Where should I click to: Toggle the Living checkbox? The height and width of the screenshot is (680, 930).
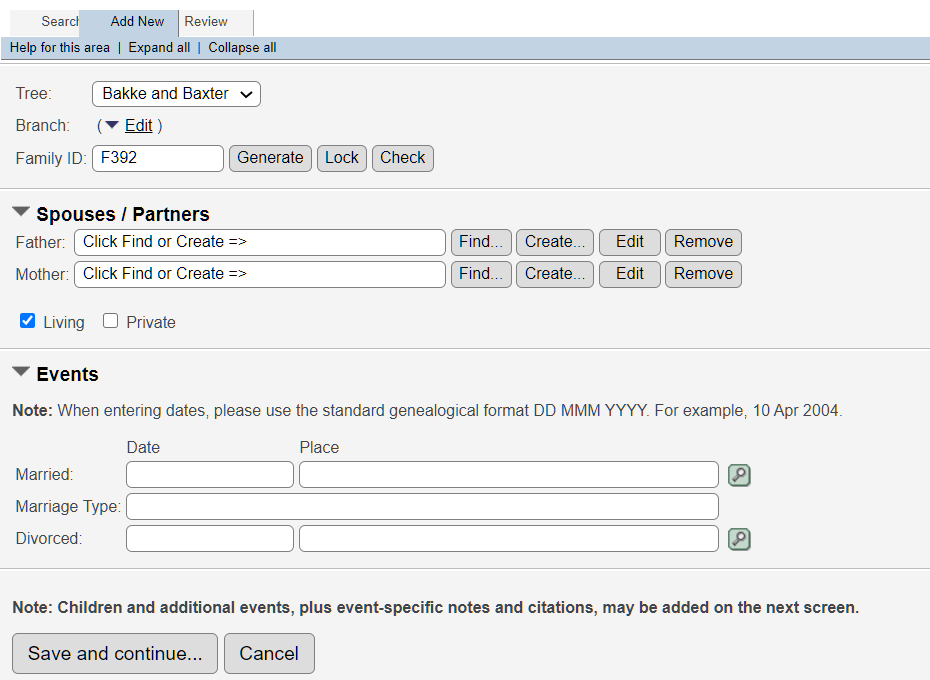point(28,321)
